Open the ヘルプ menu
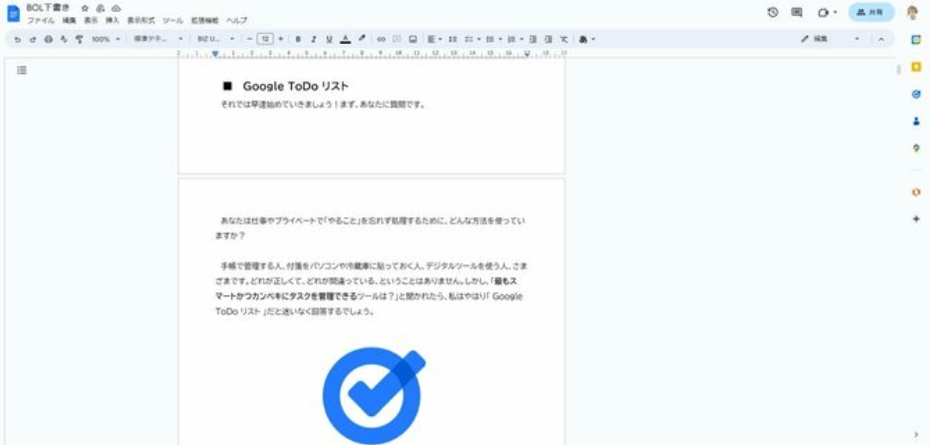Viewport: 930px width, 445px height. [x=237, y=20]
